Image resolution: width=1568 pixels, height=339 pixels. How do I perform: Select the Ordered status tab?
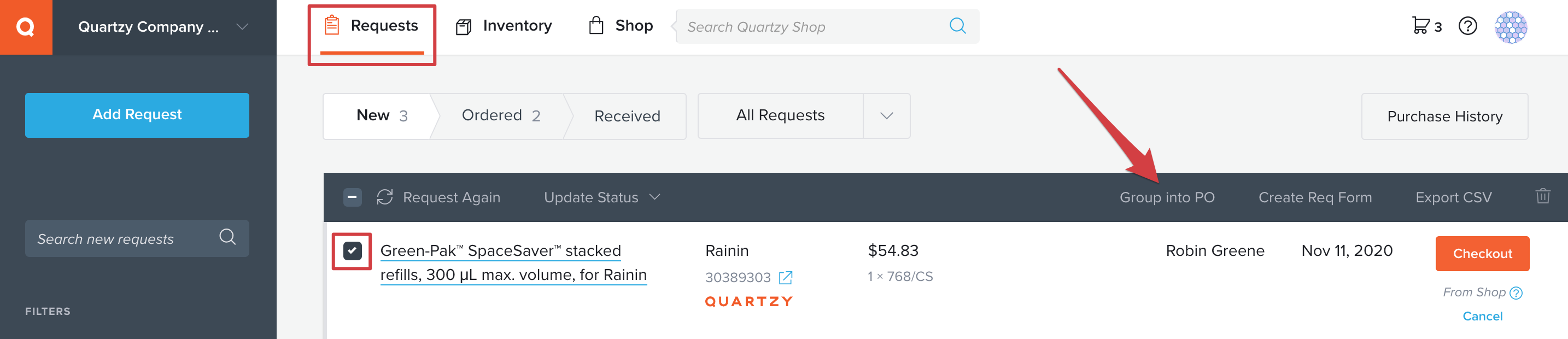[500, 115]
